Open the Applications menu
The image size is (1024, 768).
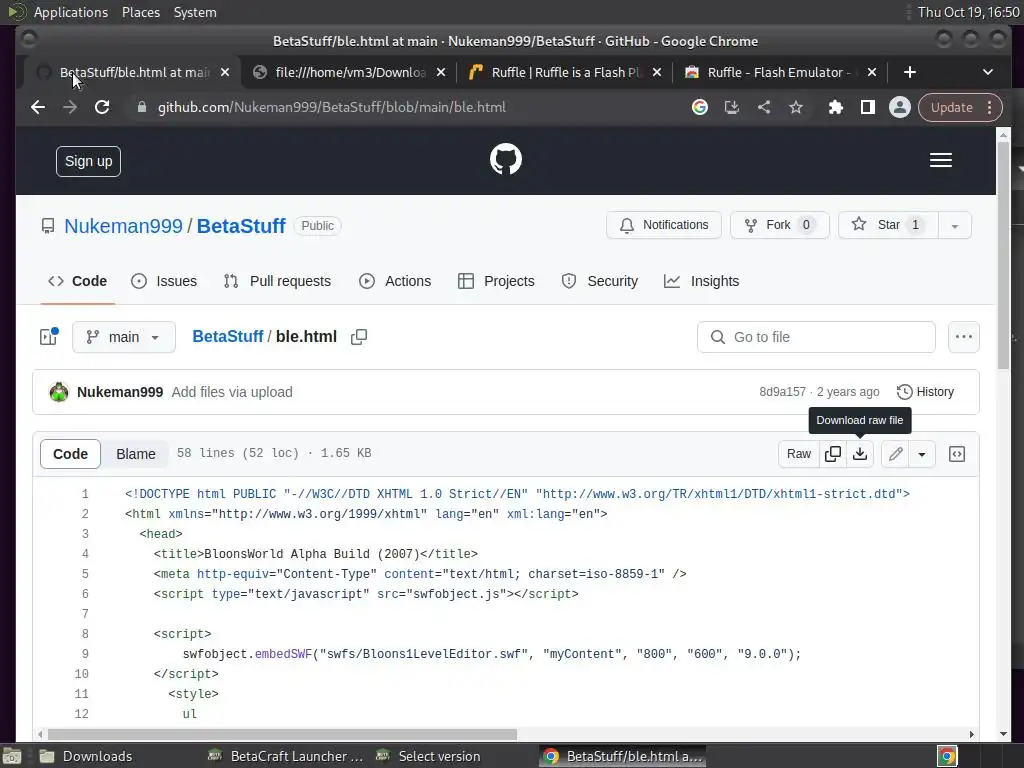tap(71, 12)
